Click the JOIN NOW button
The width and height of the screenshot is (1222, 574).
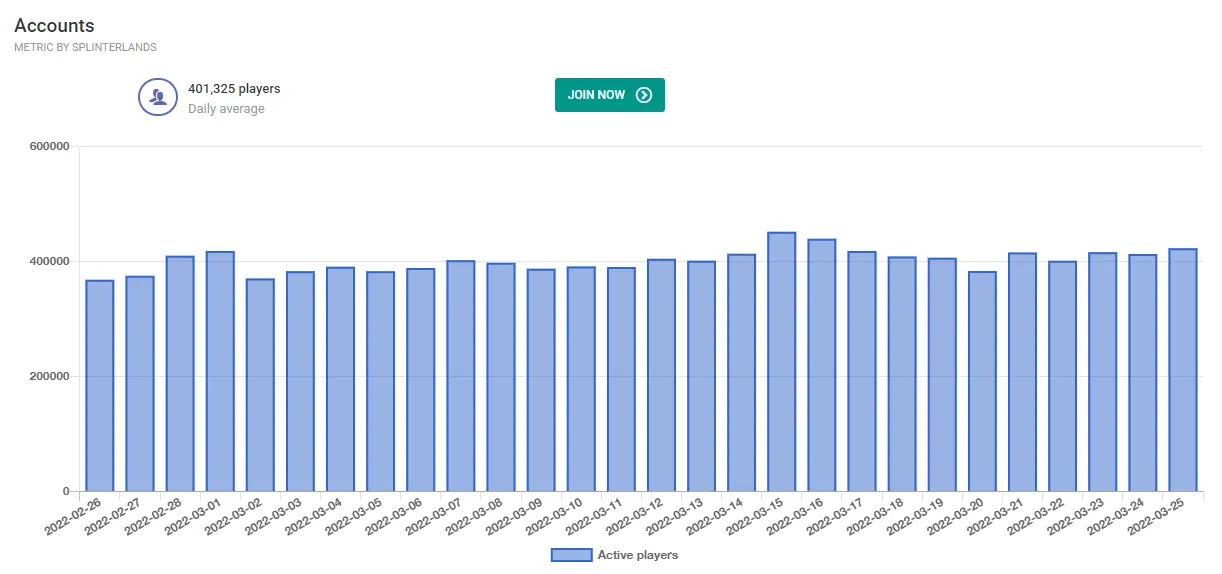610,95
